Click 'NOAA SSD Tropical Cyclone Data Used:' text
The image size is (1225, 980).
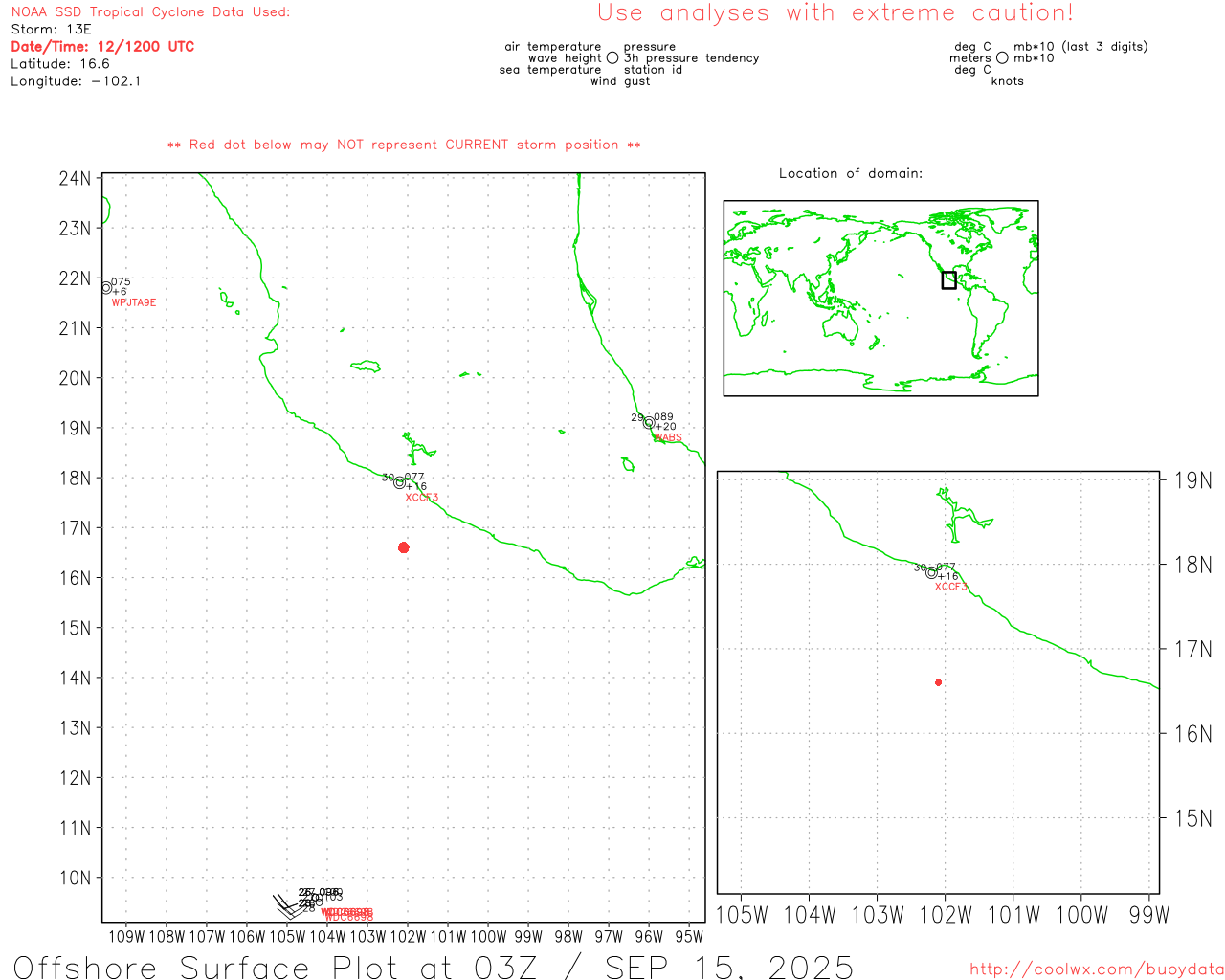pos(150,12)
